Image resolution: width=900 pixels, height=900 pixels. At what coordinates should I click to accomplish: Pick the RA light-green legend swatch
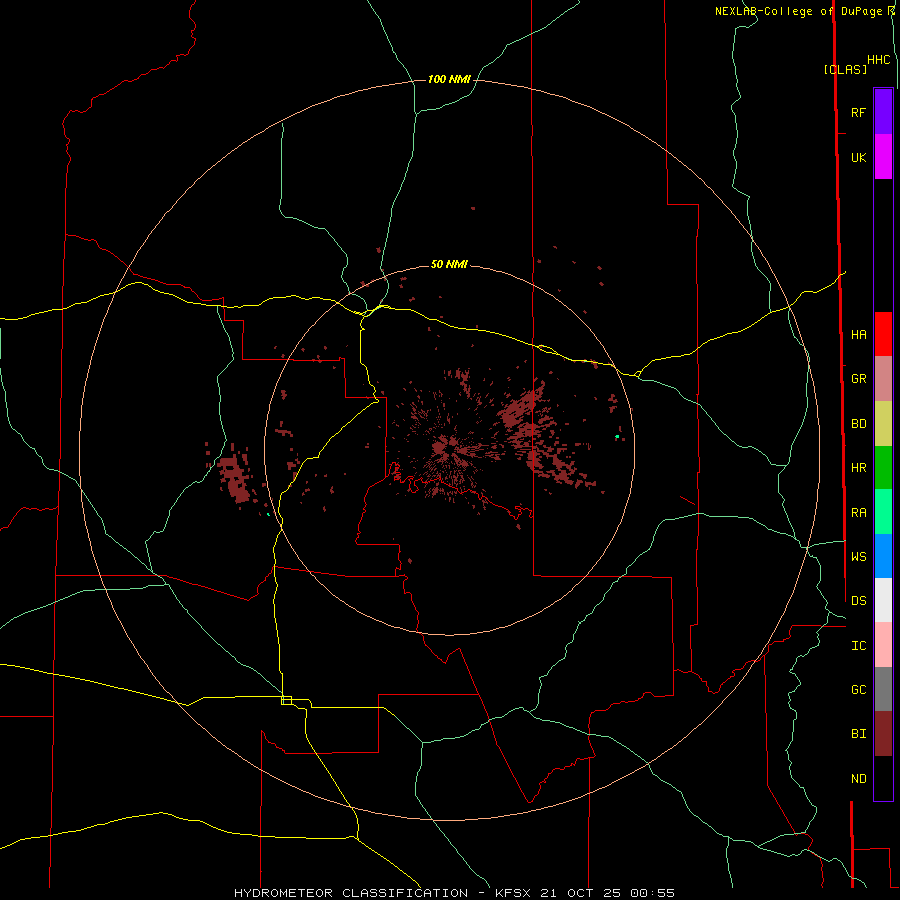pos(883,511)
